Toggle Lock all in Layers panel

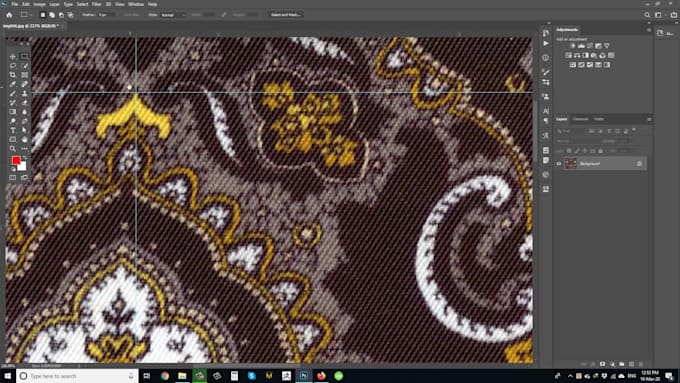pyautogui.click(x=601, y=151)
